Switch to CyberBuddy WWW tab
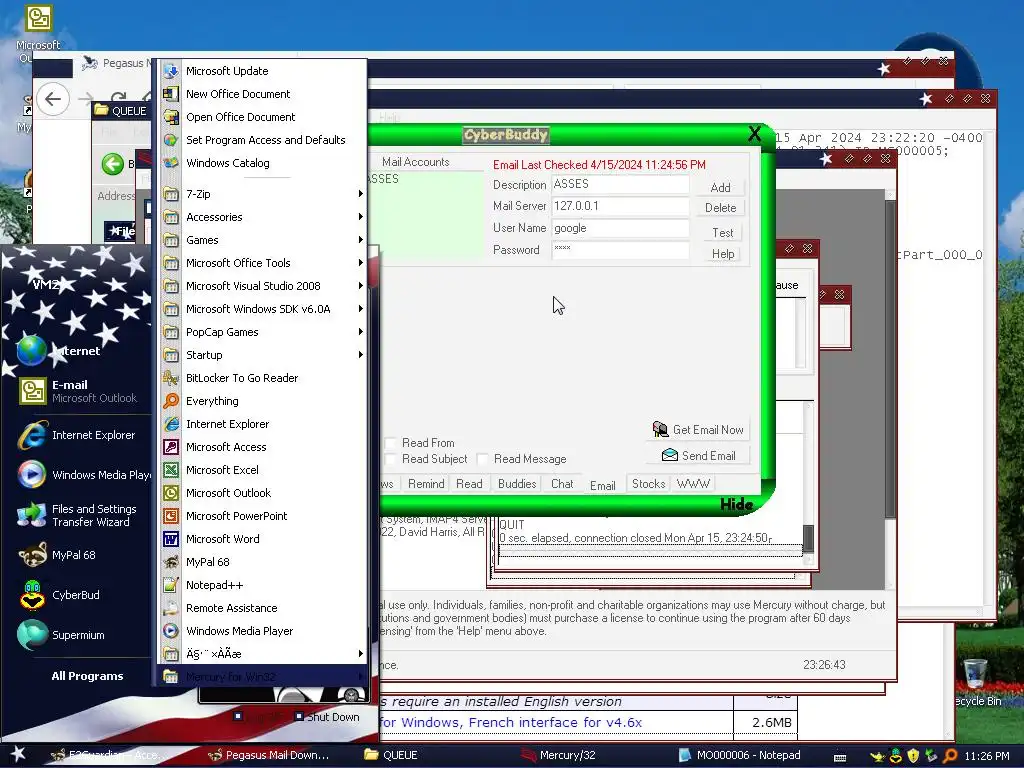 (x=693, y=484)
